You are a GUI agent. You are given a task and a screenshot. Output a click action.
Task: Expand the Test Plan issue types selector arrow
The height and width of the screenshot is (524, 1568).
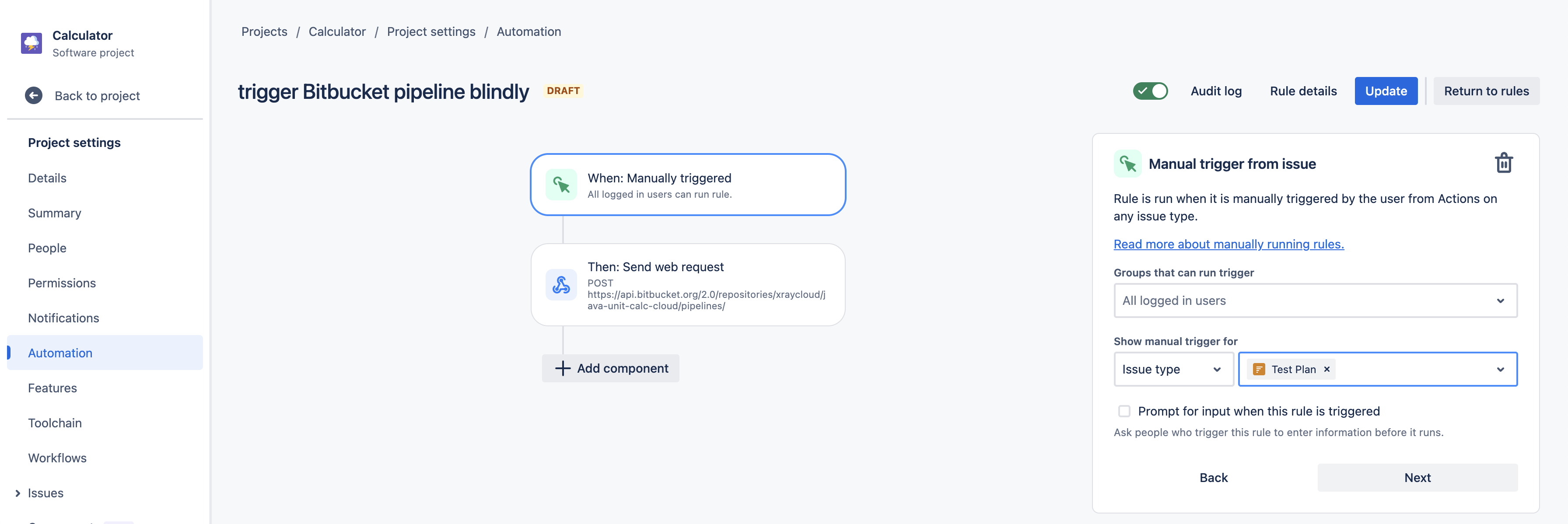click(x=1500, y=370)
